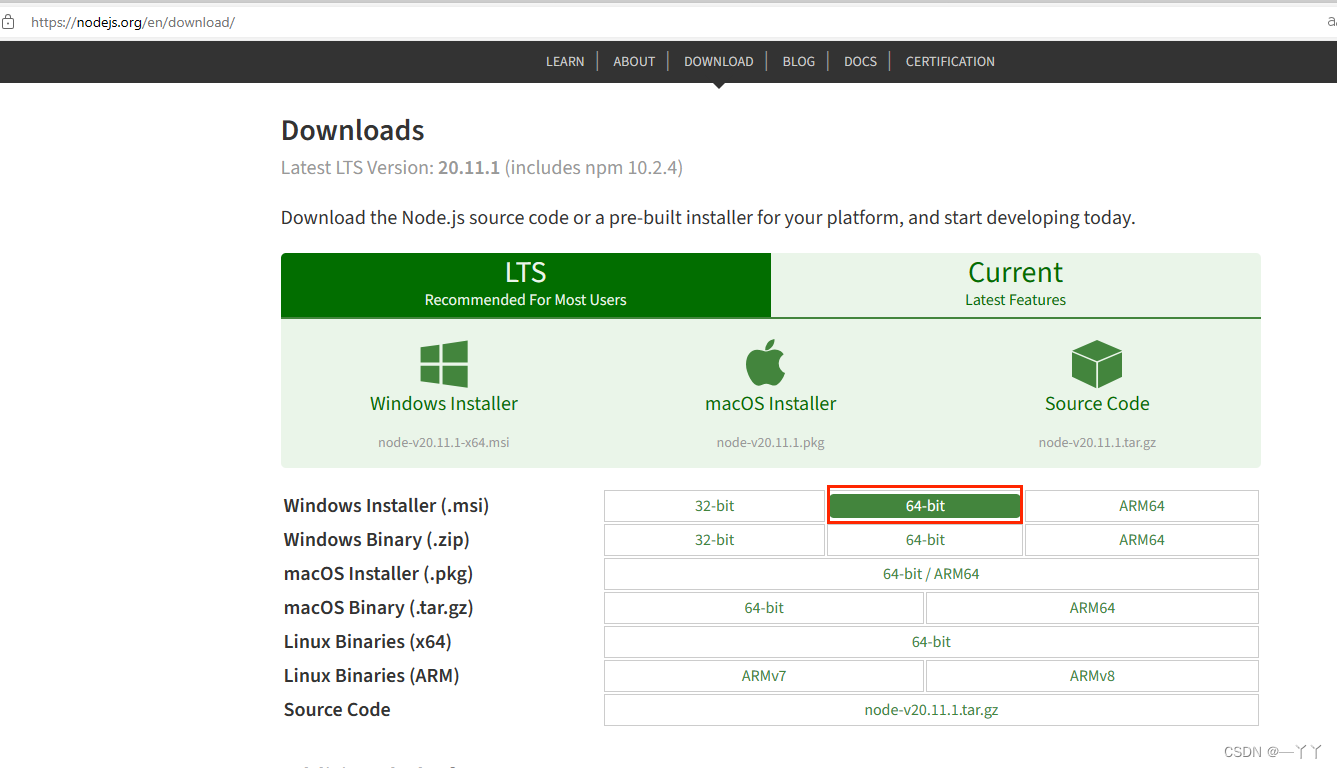Click the Downloads heading
Image resolution: width=1337 pixels, height=768 pixels.
(x=353, y=131)
